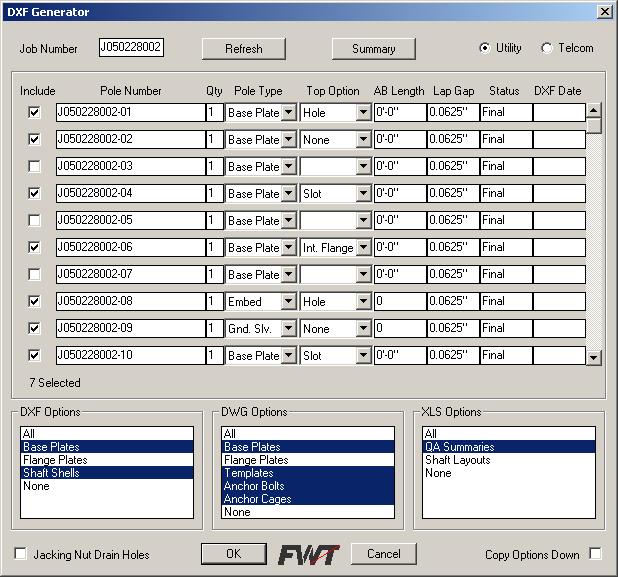Screen dimensions: 618x577
Task: Open Pole Type dropdown showing Gnd. Slv.
Action: 289,328
